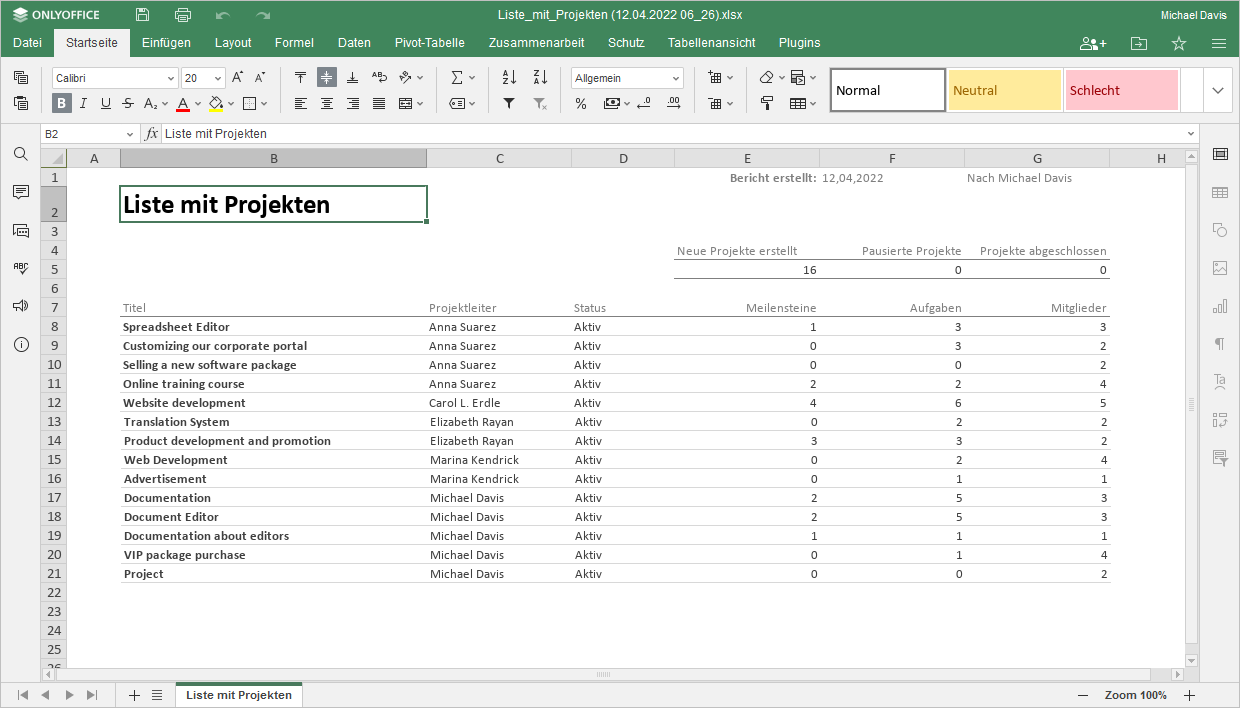1240x708 pixels.
Task: Open cell settings in right sidebar
Action: coord(1220,154)
